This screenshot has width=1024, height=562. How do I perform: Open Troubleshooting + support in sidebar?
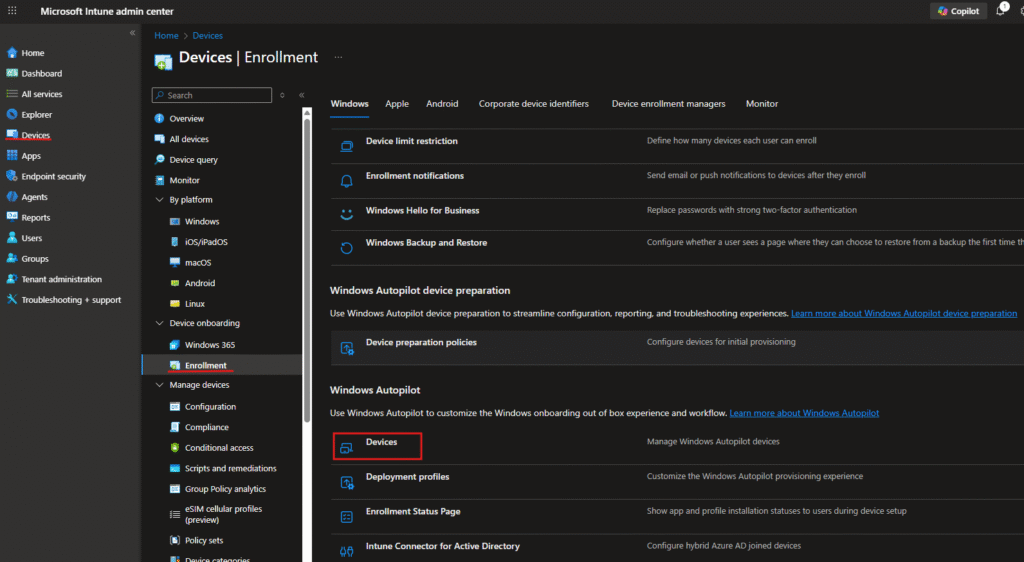tap(71, 300)
